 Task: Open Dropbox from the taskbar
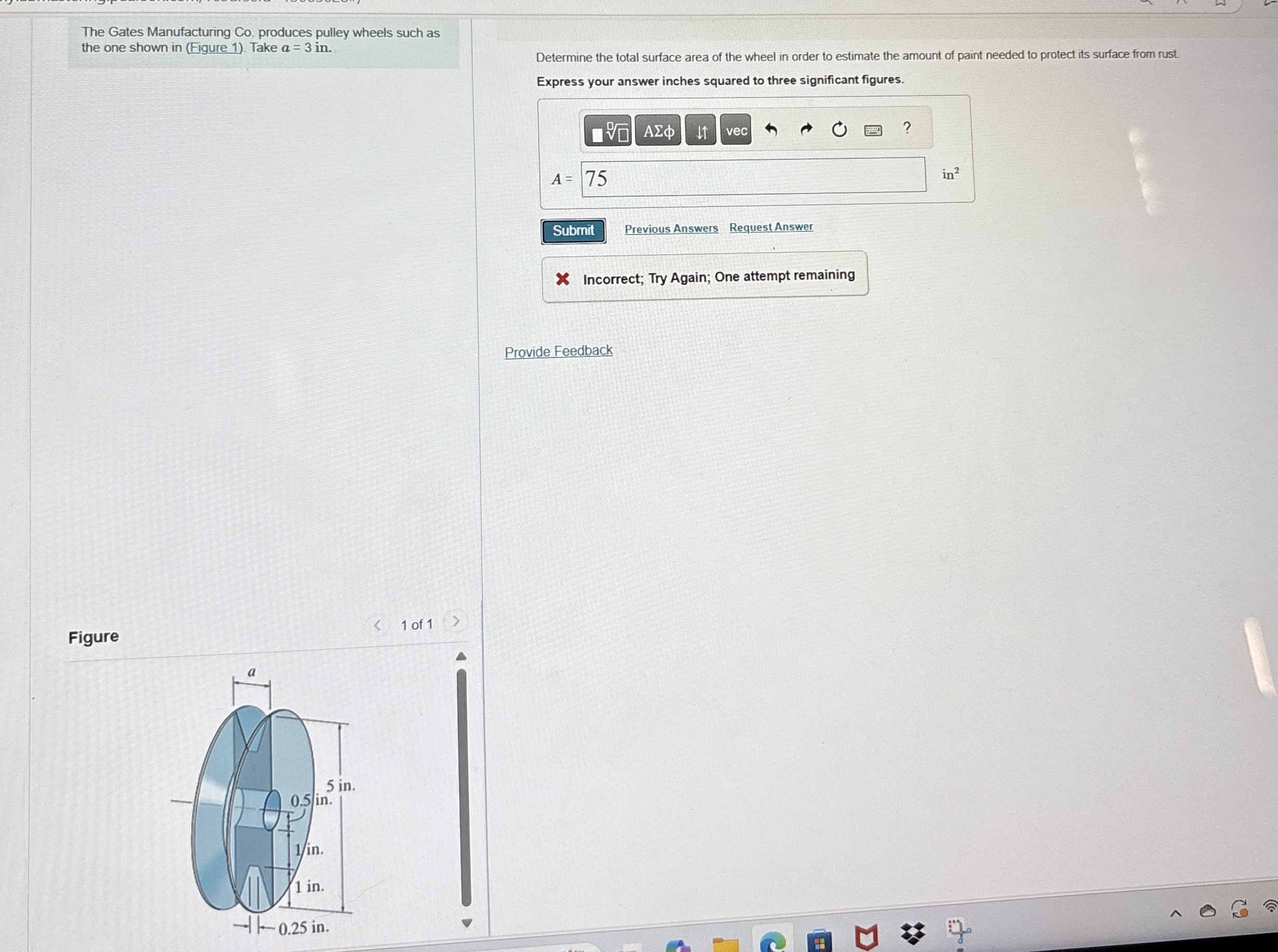pos(912,933)
